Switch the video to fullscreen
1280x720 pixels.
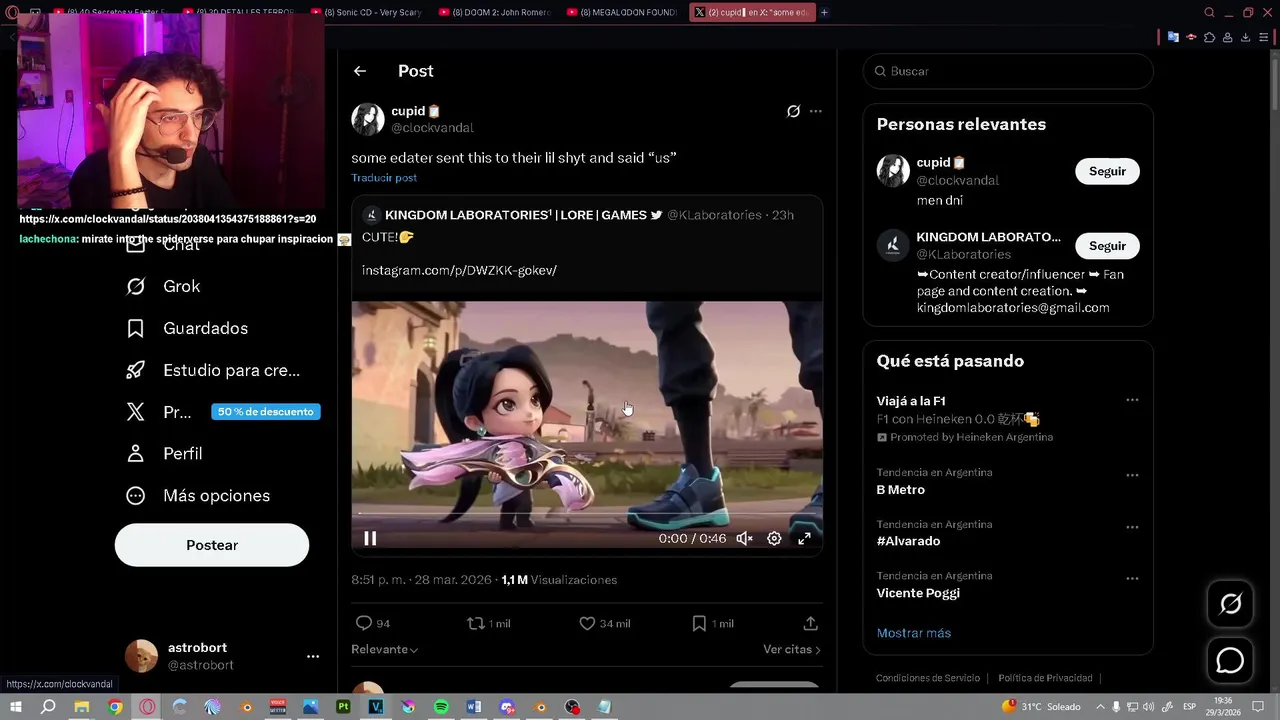[x=804, y=538]
